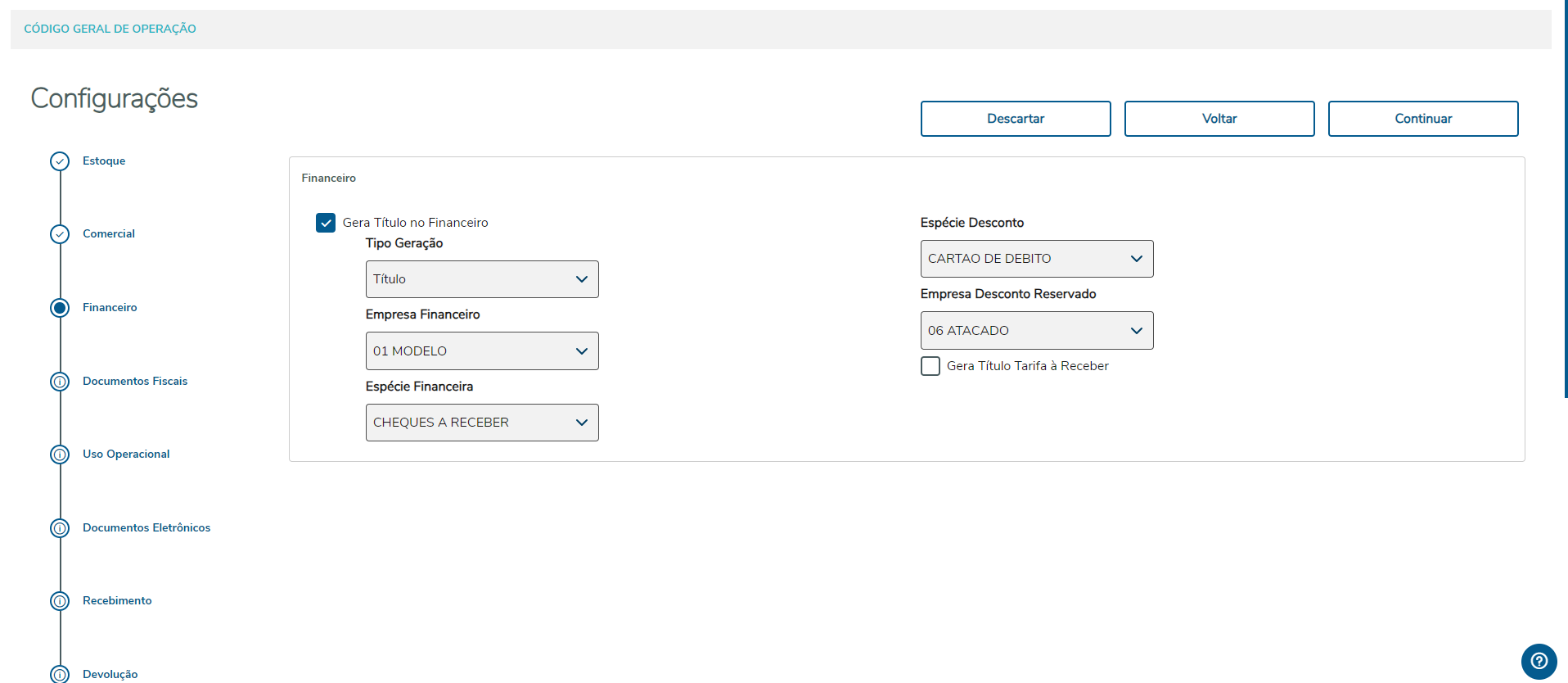1568x683 pixels.
Task: Open the help question mark icon
Action: pyautogui.click(x=1539, y=661)
